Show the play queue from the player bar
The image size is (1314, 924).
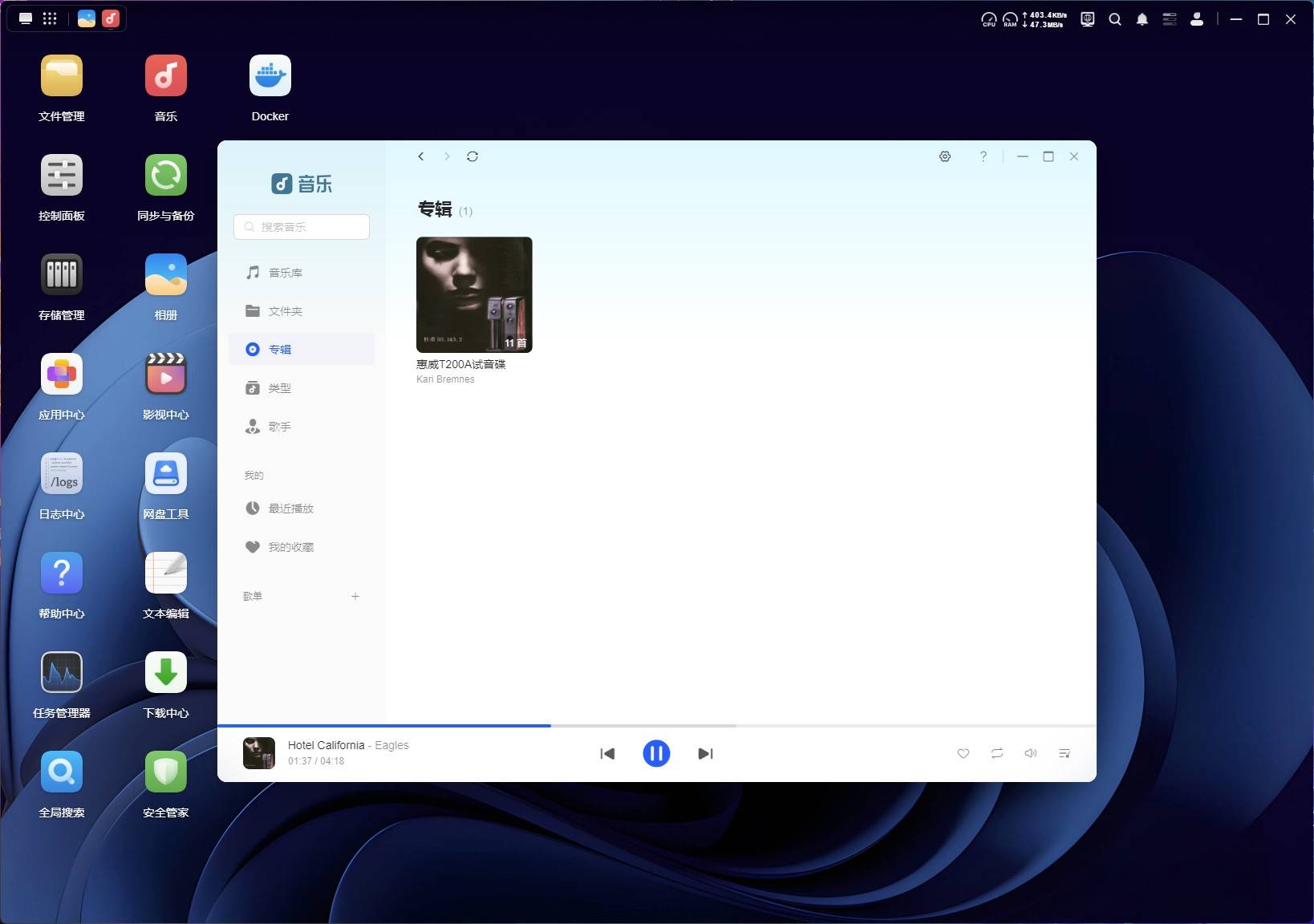(1065, 753)
